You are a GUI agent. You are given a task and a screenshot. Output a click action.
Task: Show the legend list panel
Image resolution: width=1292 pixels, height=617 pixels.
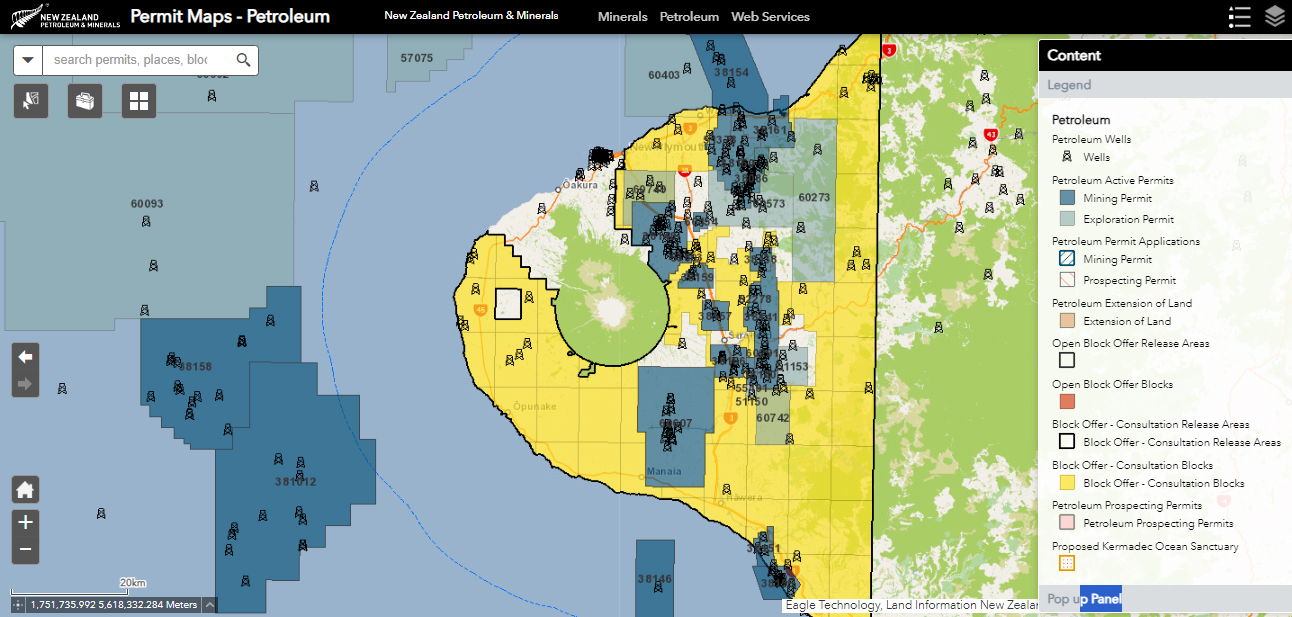pos(1239,17)
